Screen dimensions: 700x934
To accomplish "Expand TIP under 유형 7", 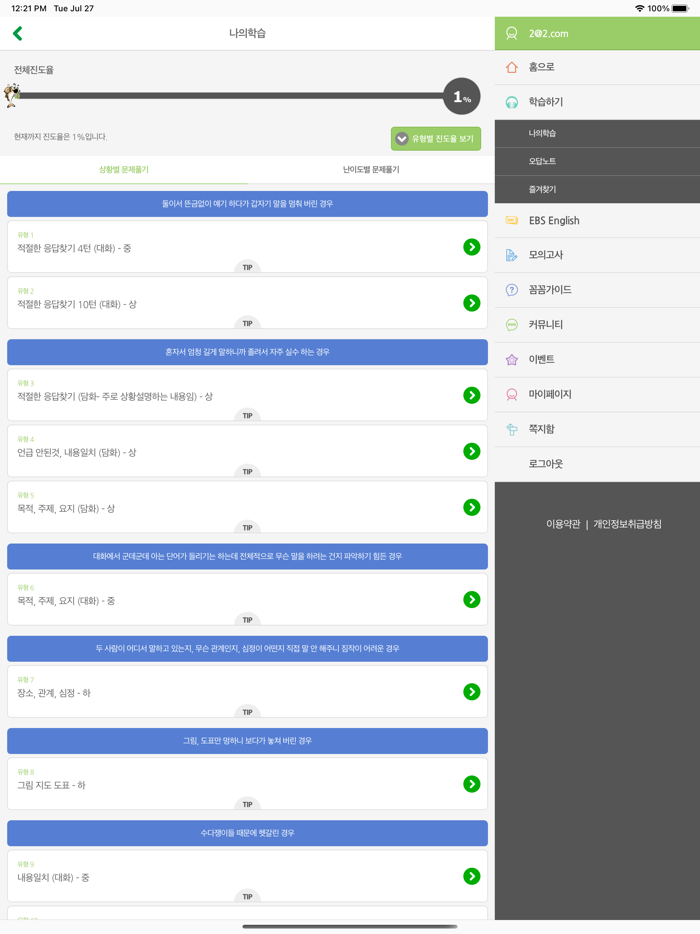I will tap(247, 712).
